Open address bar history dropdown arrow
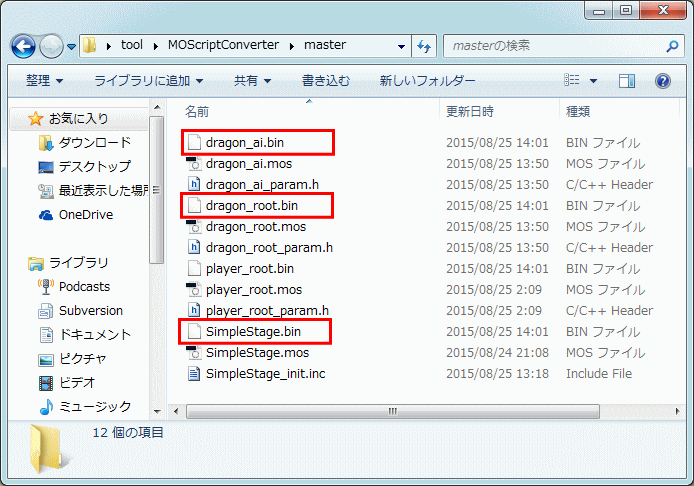The width and height of the screenshot is (694, 486). coord(401,46)
